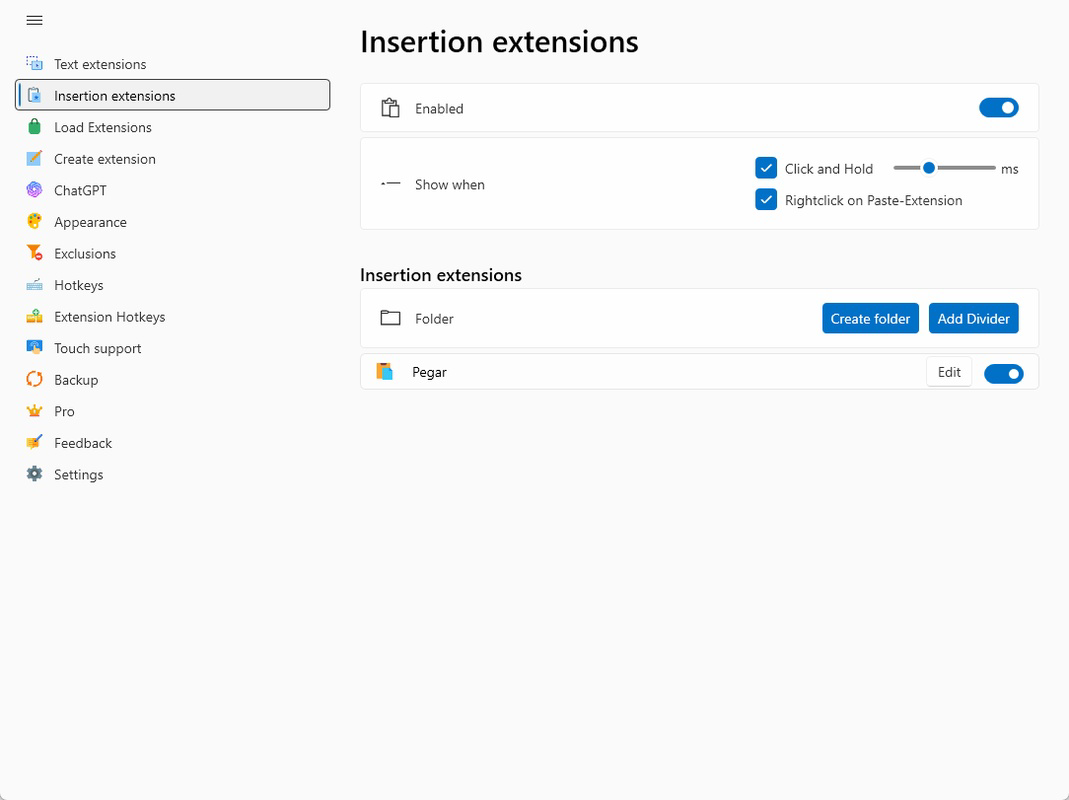Click the Hotkeys keyboard icon
The width and height of the screenshot is (1069, 800).
[34, 284]
